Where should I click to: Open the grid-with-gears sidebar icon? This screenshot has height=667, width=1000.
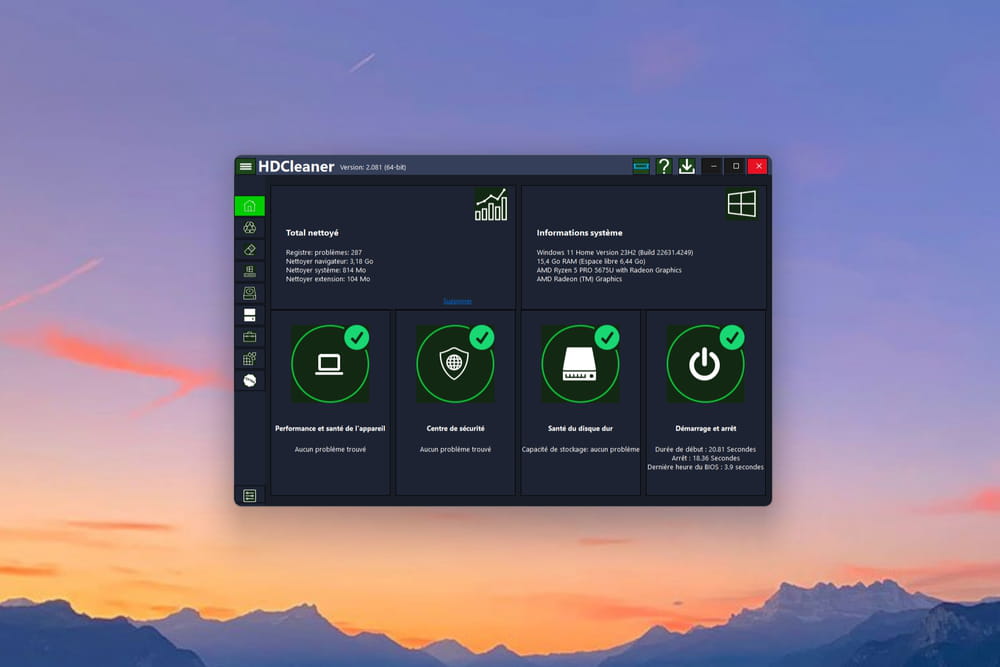click(249, 358)
